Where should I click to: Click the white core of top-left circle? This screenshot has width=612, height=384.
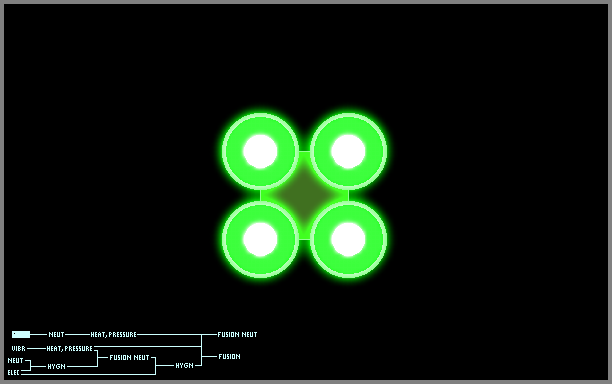coord(260,151)
